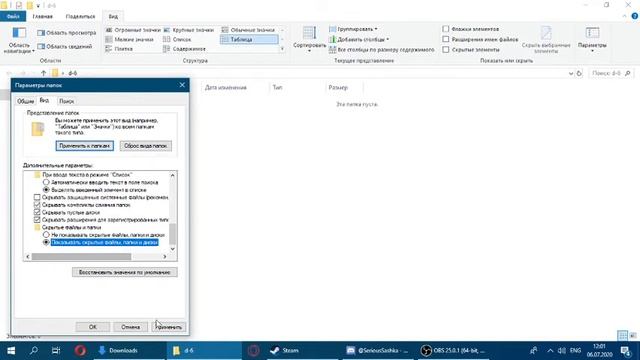640x360 pixels.
Task: Check 'Скрывать защищенные системные файлы' box
Action: click(x=37, y=197)
